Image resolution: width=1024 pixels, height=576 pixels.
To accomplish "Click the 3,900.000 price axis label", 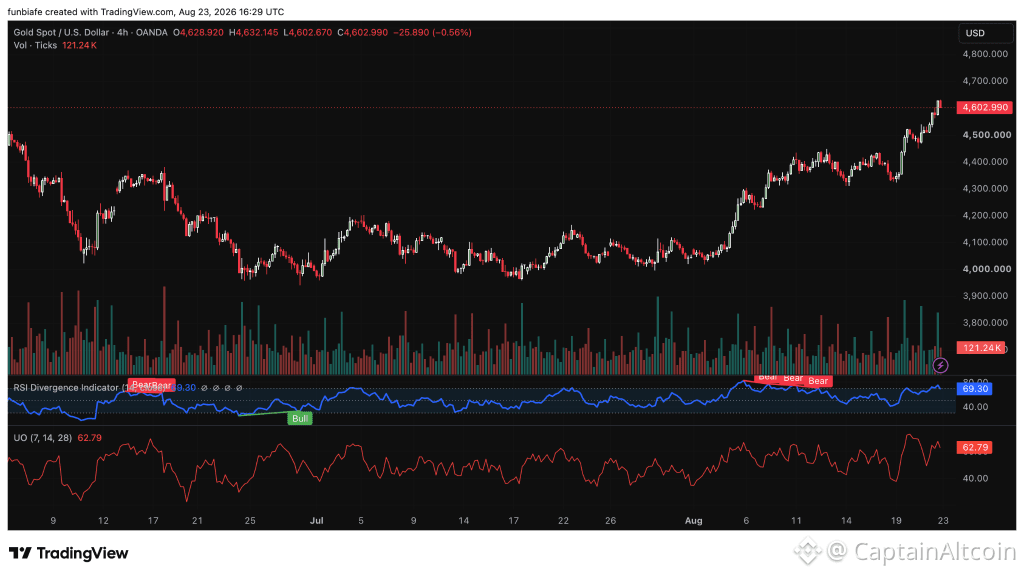I will point(985,295).
